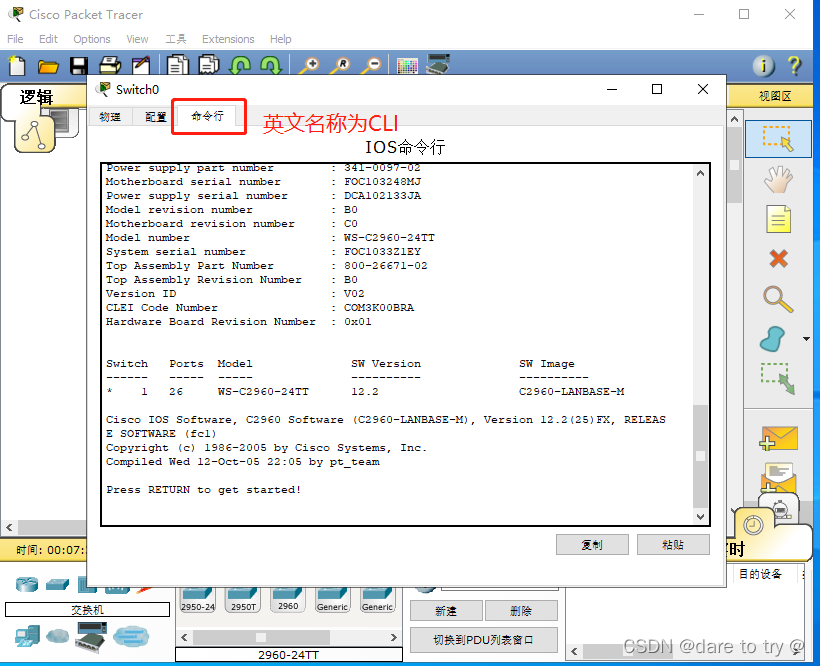The width and height of the screenshot is (820, 666).
Task: Choose the first Generic switch model
Action: pos(333,600)
